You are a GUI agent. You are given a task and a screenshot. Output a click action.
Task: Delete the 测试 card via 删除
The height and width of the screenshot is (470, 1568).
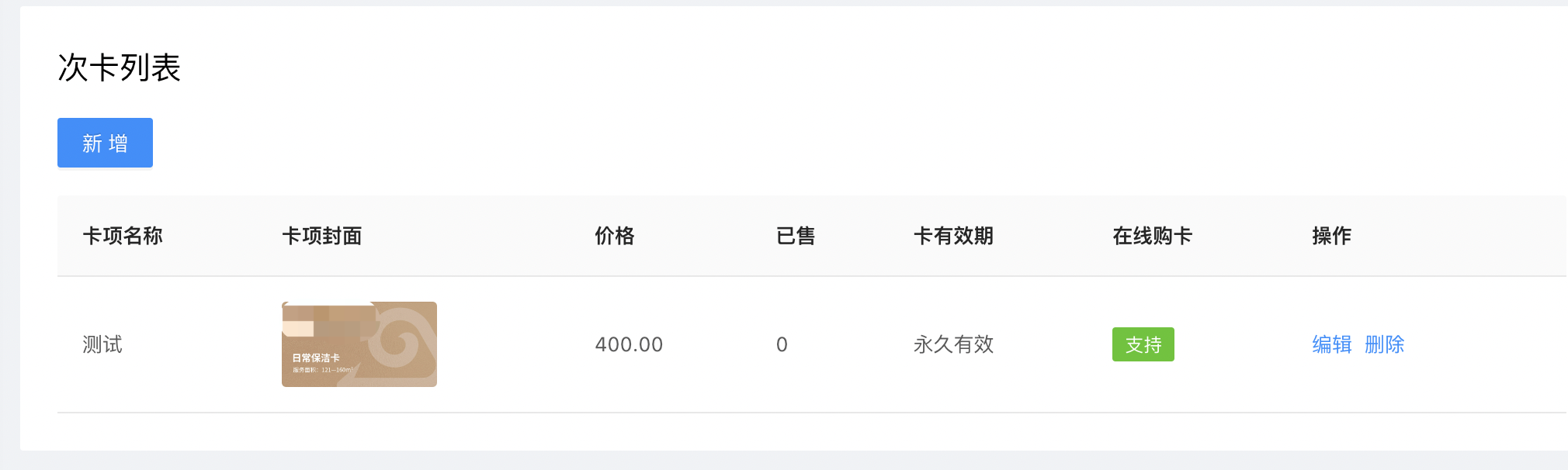[x=1384, y=344]
